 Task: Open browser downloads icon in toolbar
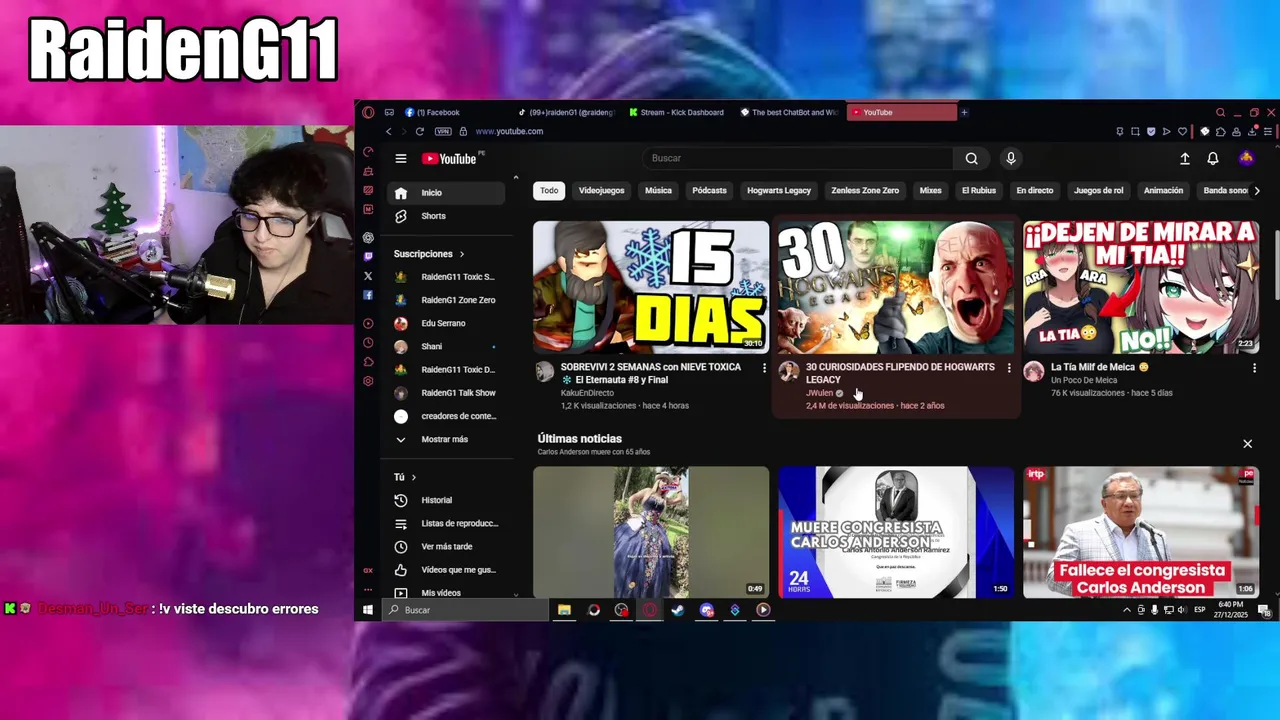(1252, 130)
